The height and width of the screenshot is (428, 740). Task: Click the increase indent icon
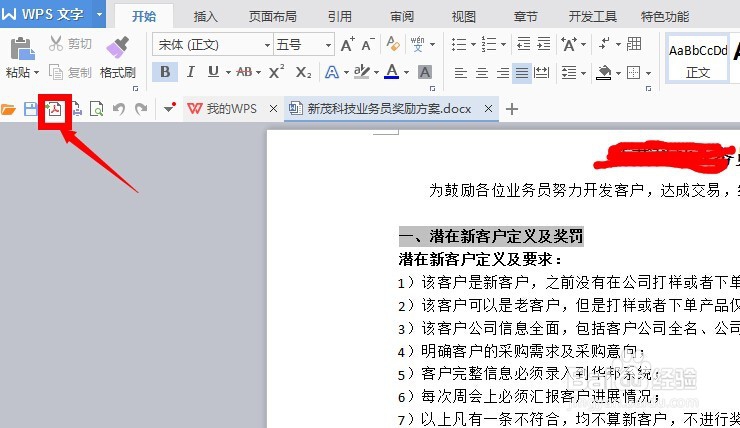(x=544, y=44)
